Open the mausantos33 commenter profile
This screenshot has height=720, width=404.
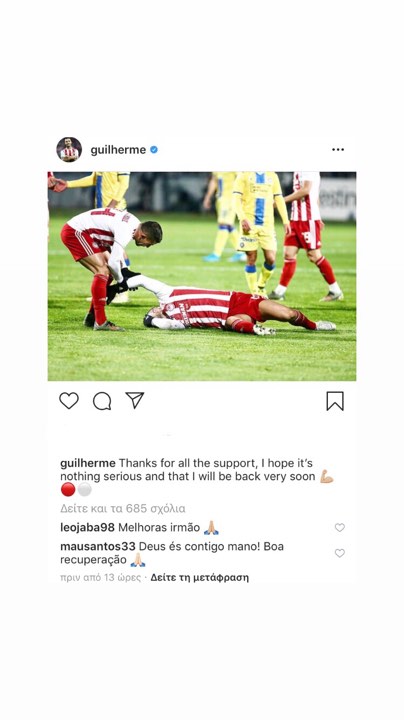pos(98,546)
